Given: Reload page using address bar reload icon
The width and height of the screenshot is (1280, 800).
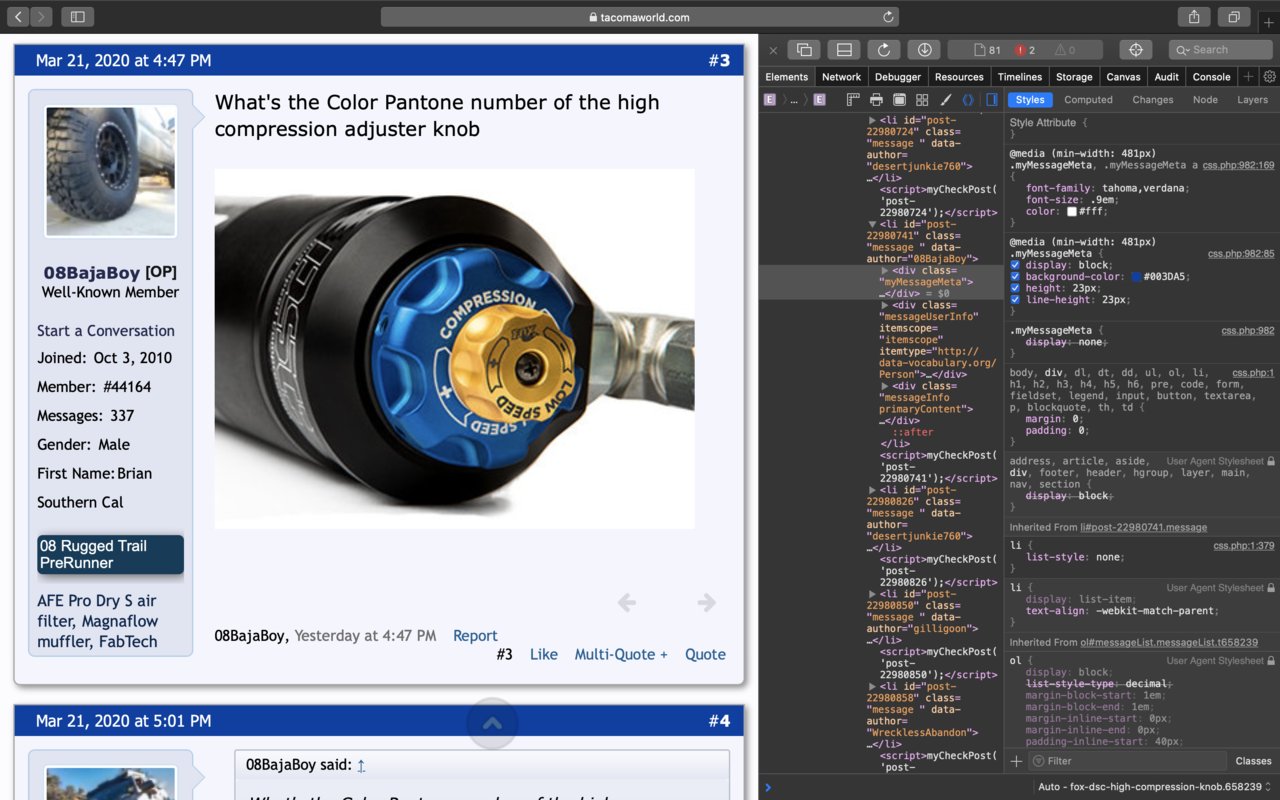Looking at the screenshot, I should pos(888,17).
